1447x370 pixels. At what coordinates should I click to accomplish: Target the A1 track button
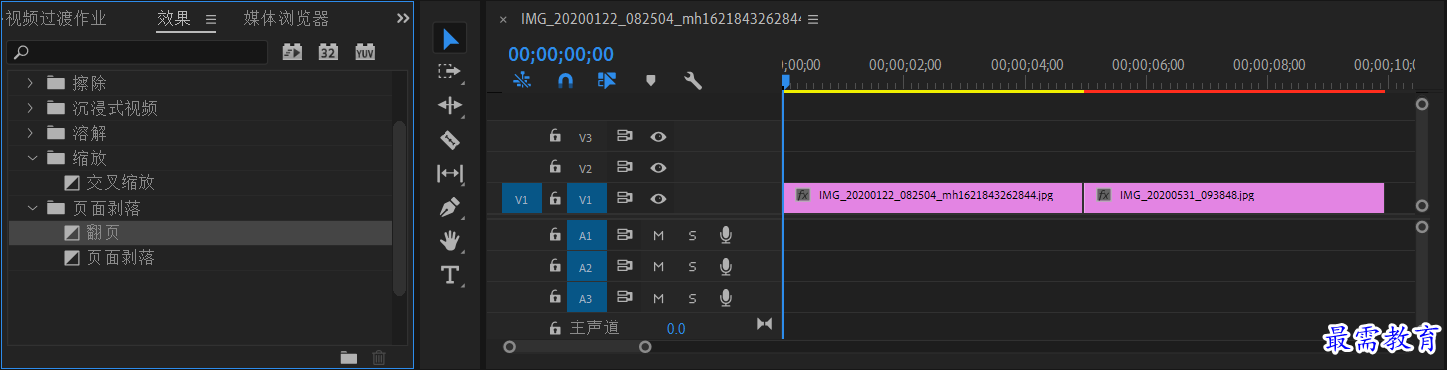tap(586, 236)
